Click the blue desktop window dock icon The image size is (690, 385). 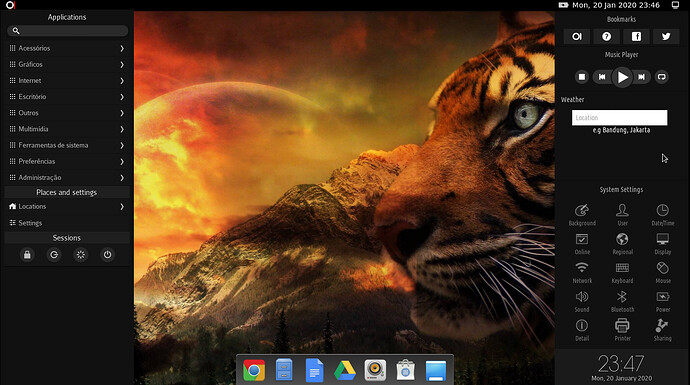(436, 370)
